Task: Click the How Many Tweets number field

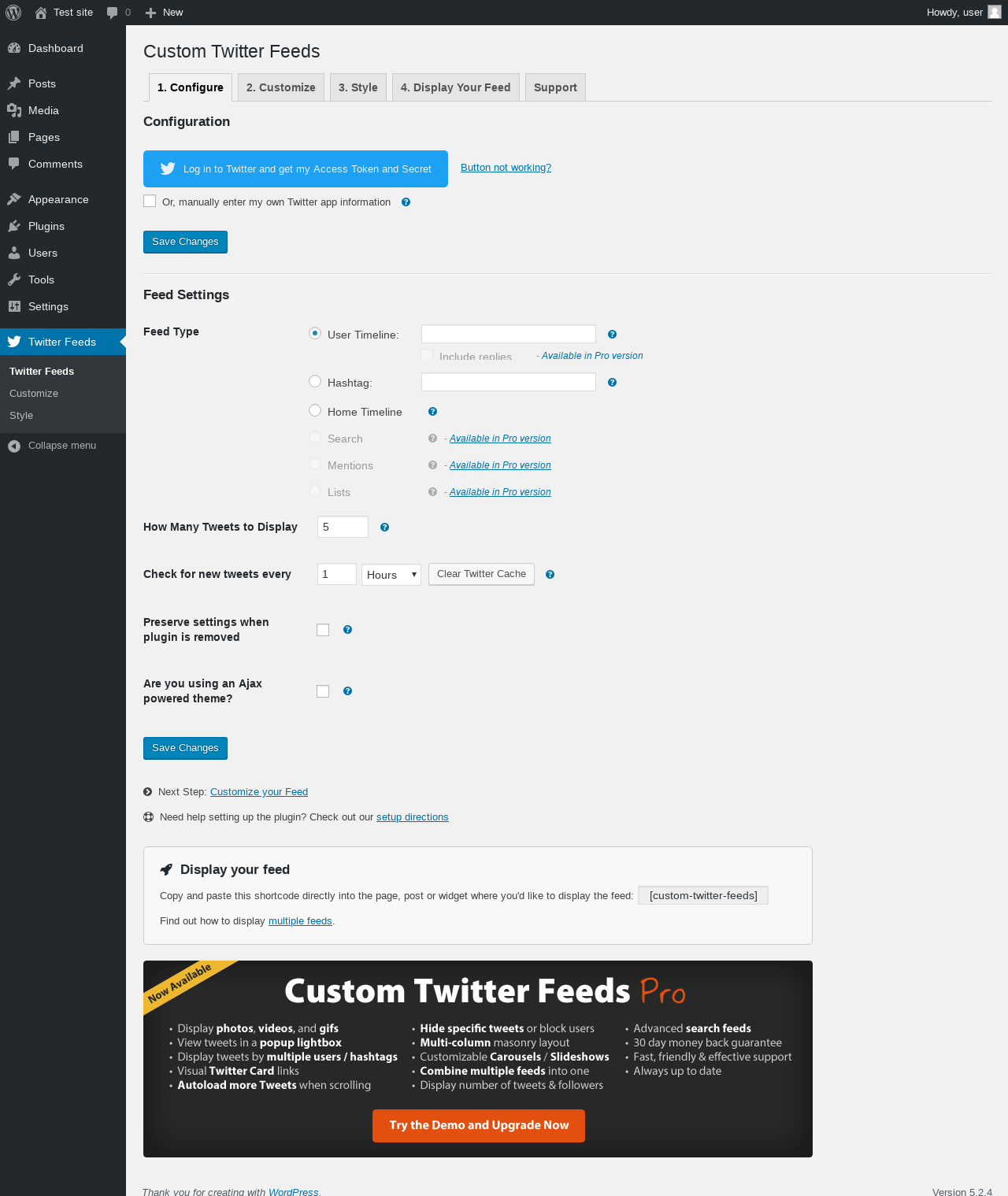Action: [x=343, y=527]
